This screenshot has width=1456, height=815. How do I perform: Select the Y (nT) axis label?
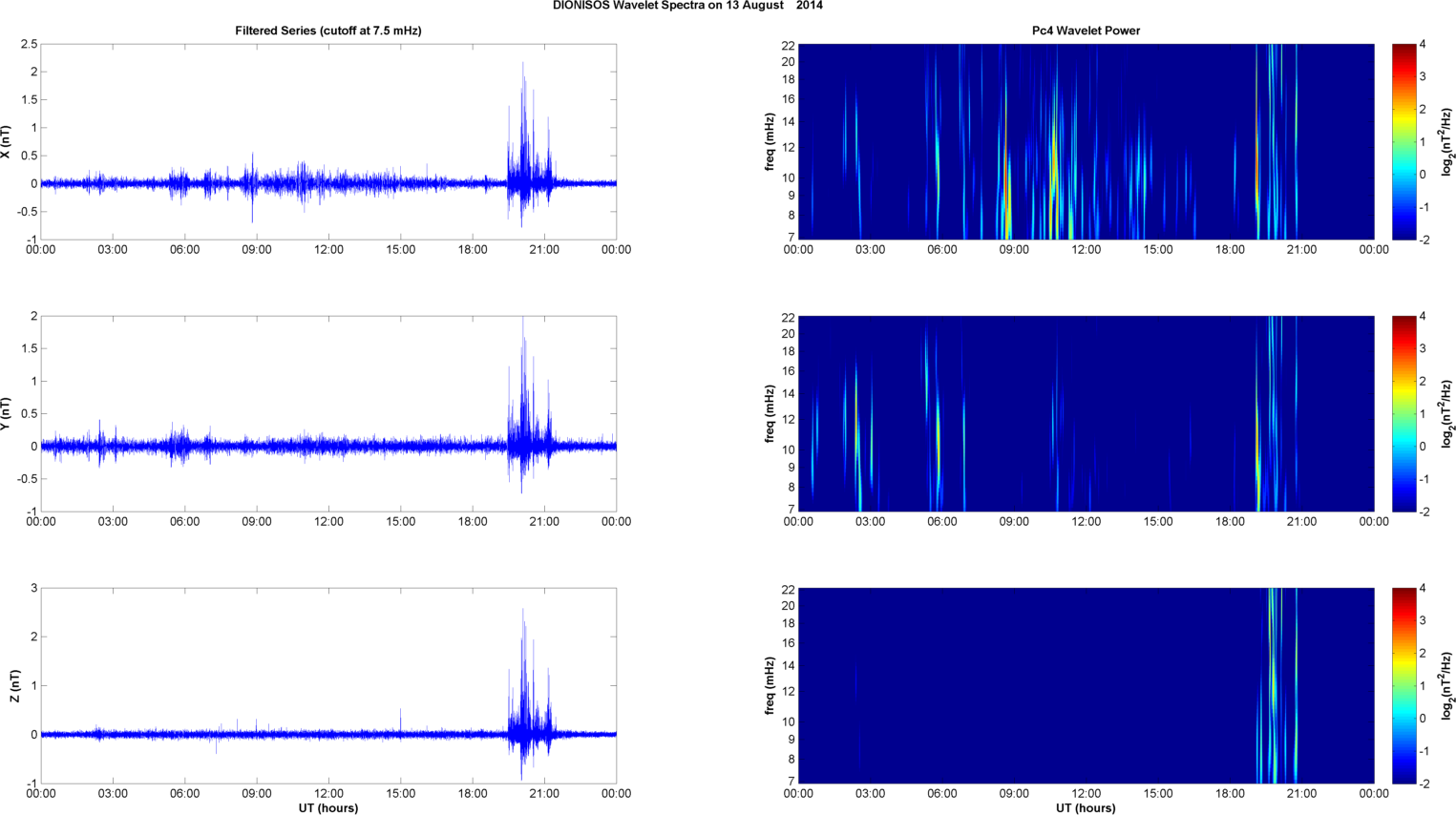(x=7, y=413)
